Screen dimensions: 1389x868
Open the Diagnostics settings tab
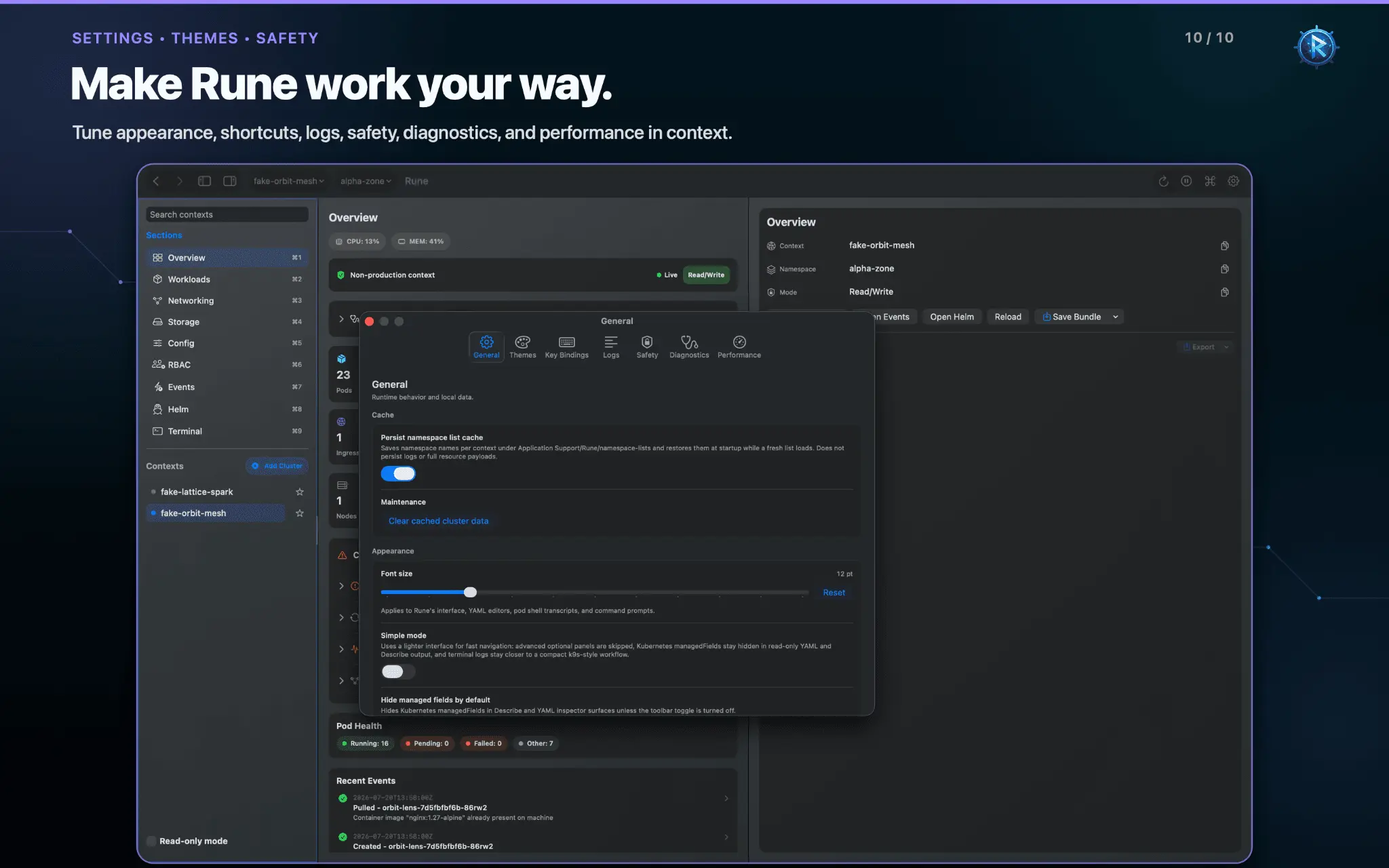point(689,347)
